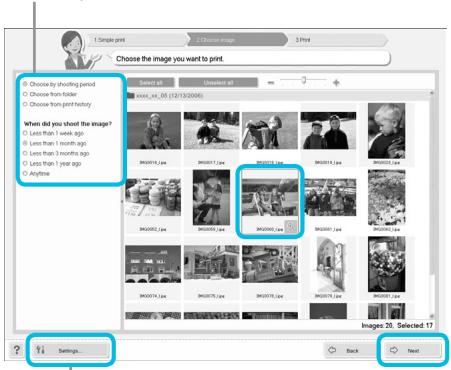Select the highlighted kids on beach chair photo
The width and height of the screenshot is (451, 370).
click(270, 197)
